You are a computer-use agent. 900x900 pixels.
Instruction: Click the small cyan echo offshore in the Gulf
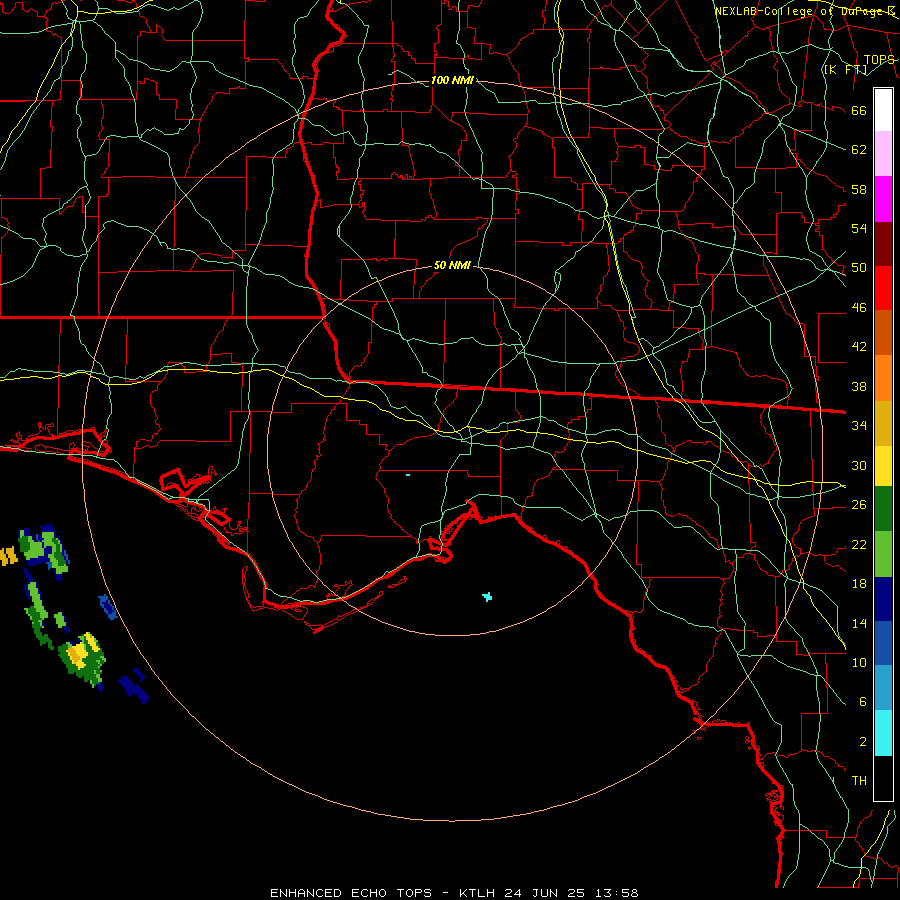point(487,597)
